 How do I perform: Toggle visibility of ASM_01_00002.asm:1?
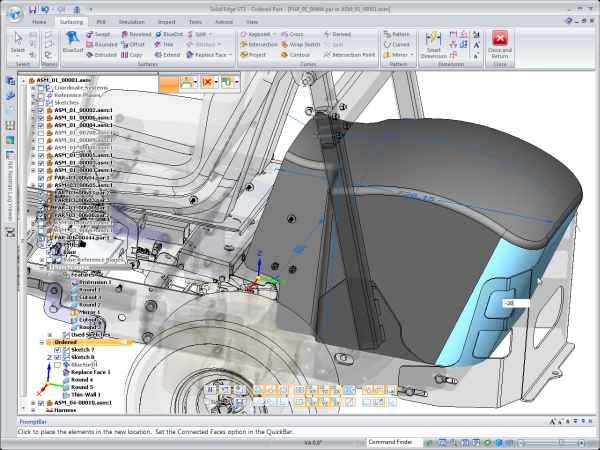40,109
